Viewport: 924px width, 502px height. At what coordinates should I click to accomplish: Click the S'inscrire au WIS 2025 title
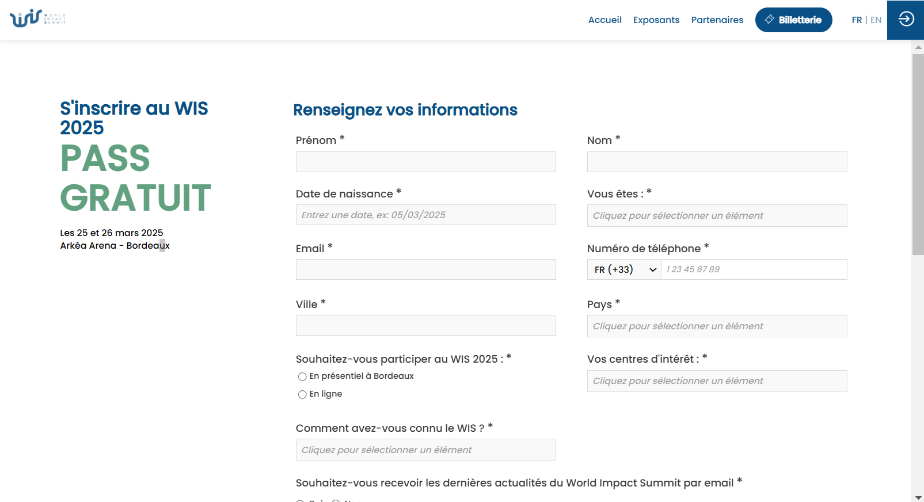tap(134, 118)
